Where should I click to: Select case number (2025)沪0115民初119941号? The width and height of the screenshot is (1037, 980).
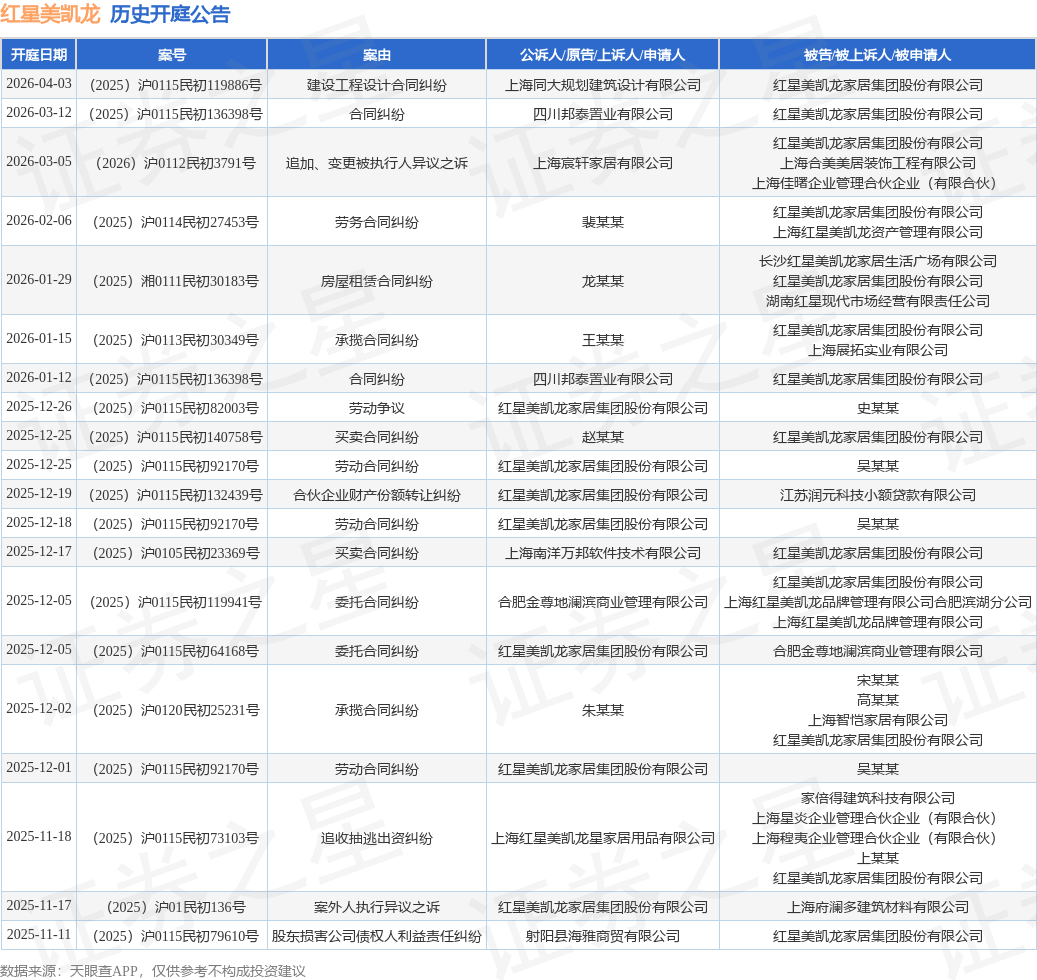pos(175,602)
